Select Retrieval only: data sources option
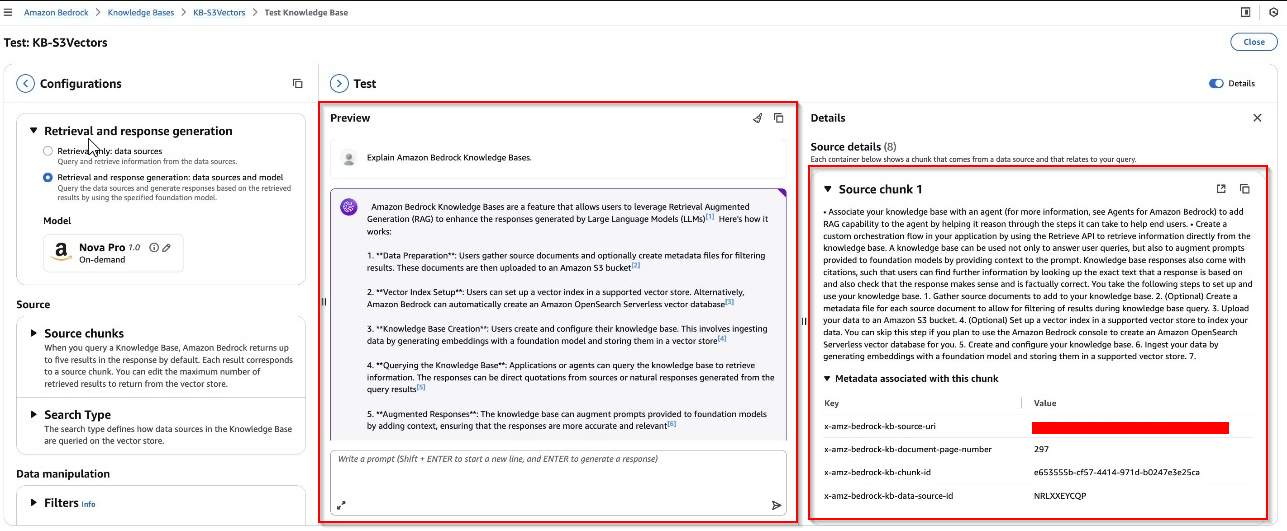The image size is (1287, 531). 47,151
